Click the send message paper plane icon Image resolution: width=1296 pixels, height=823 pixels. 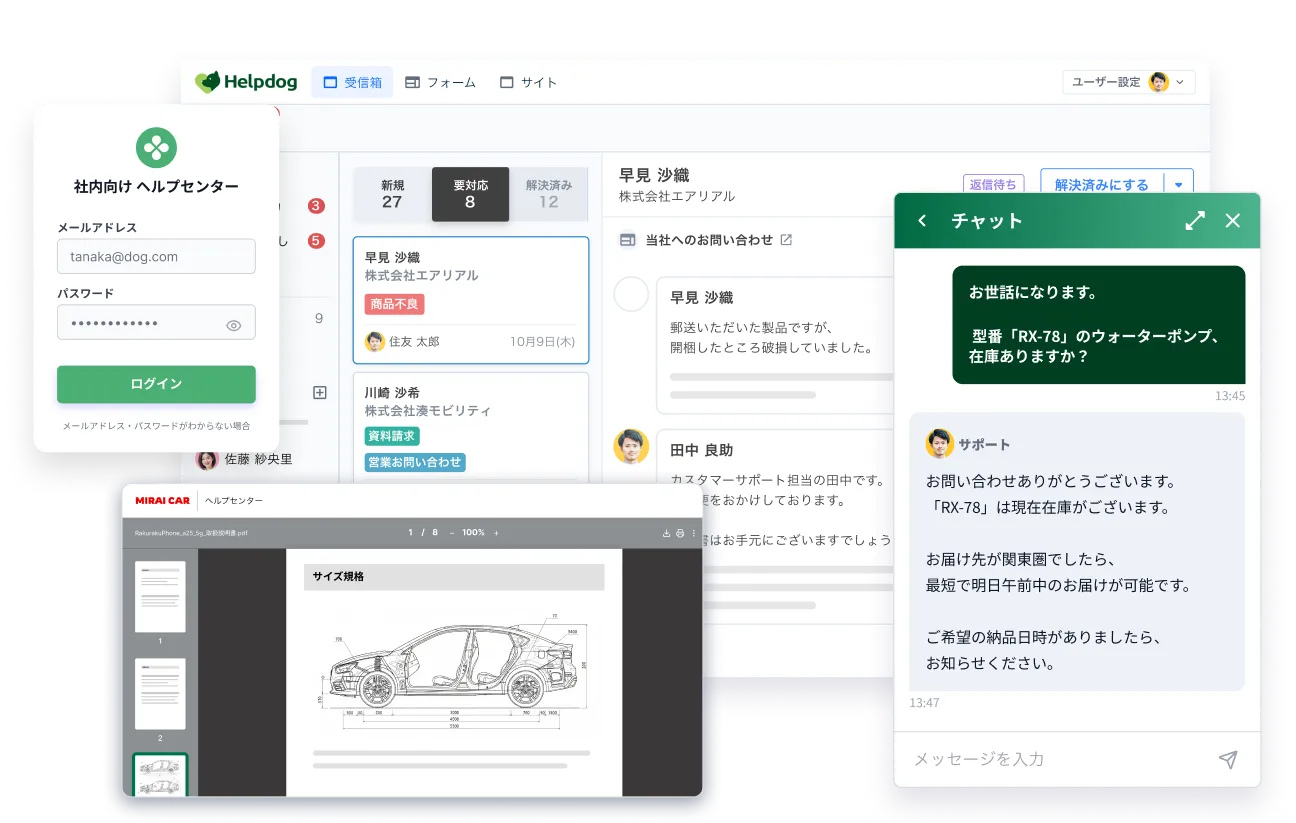[1228, 760]
